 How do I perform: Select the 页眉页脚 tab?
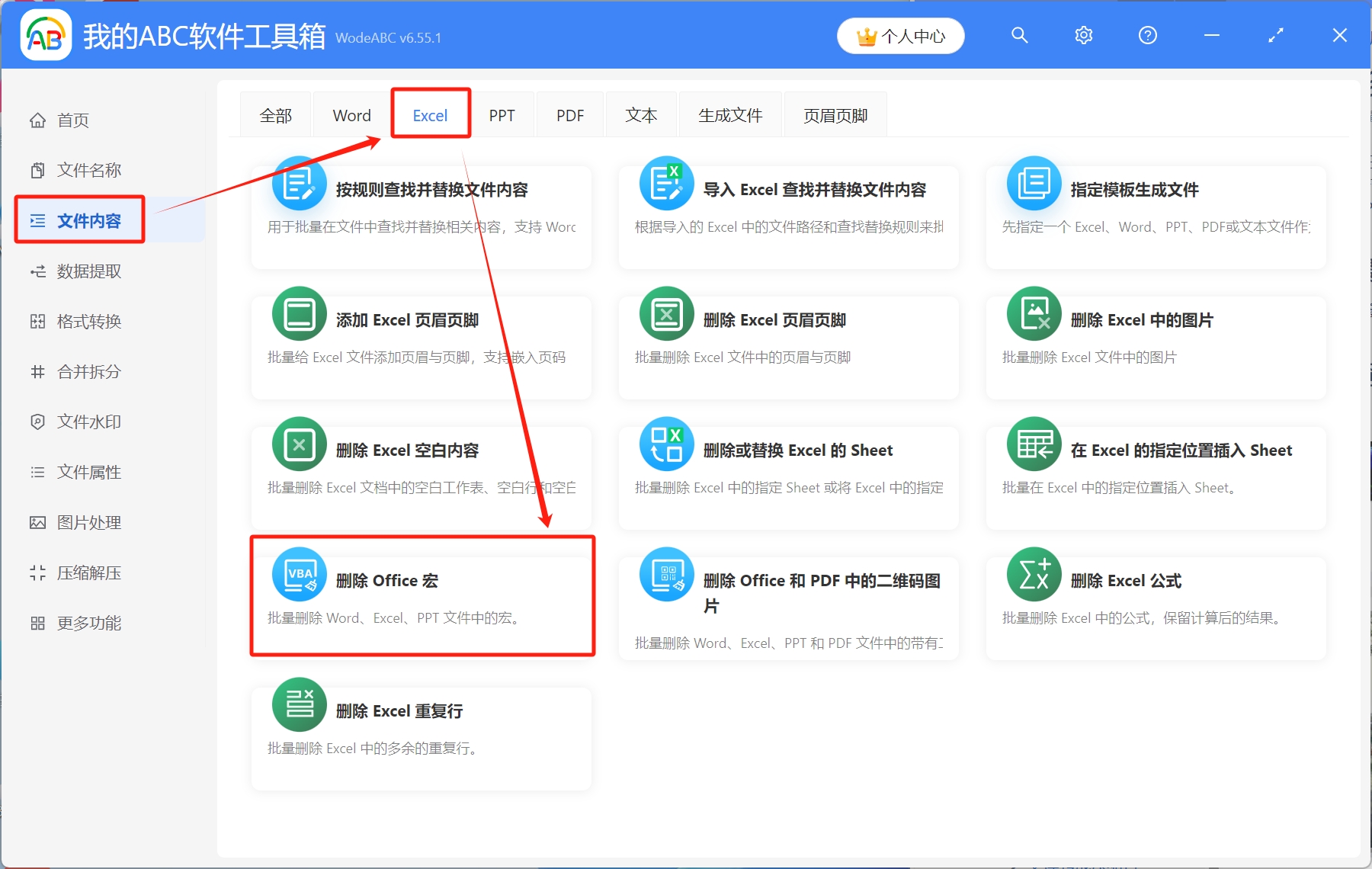click(x=835, y=115)
